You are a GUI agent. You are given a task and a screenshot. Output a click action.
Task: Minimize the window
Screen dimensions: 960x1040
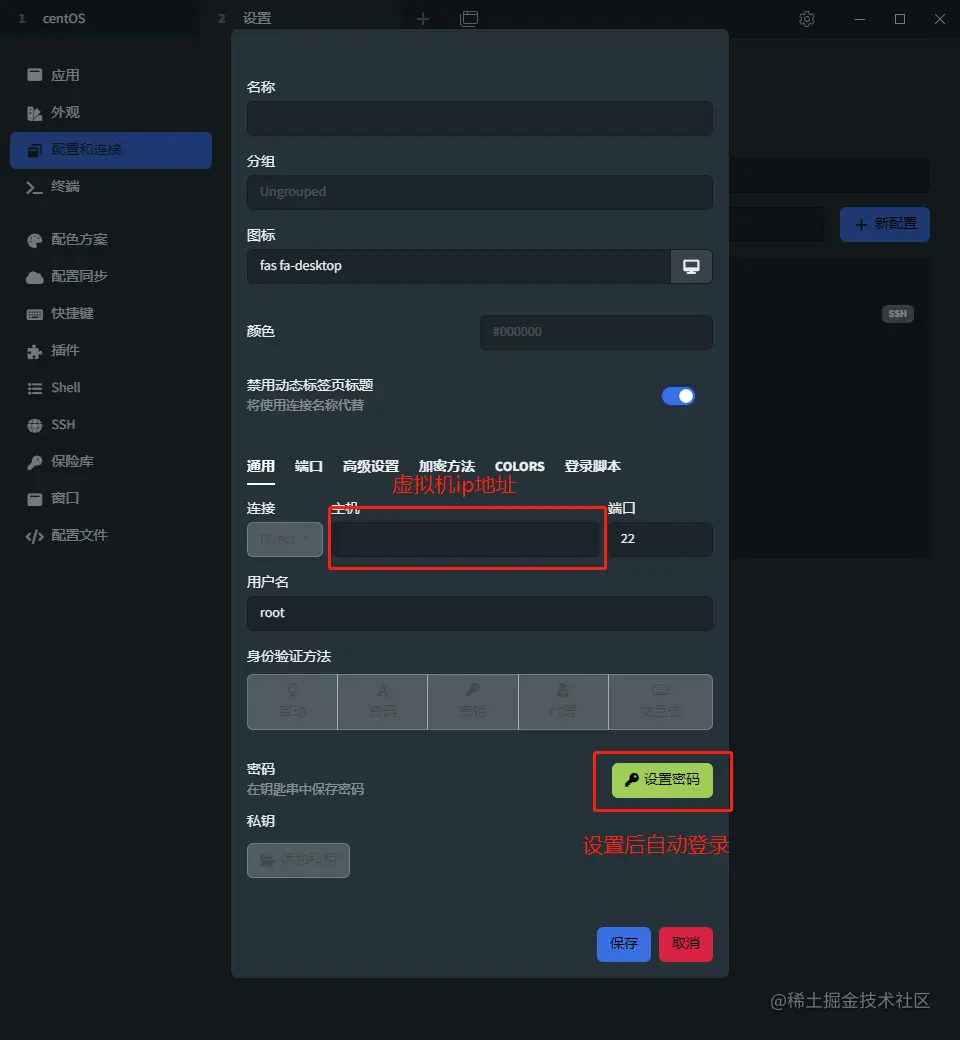(x=860, y=19)
